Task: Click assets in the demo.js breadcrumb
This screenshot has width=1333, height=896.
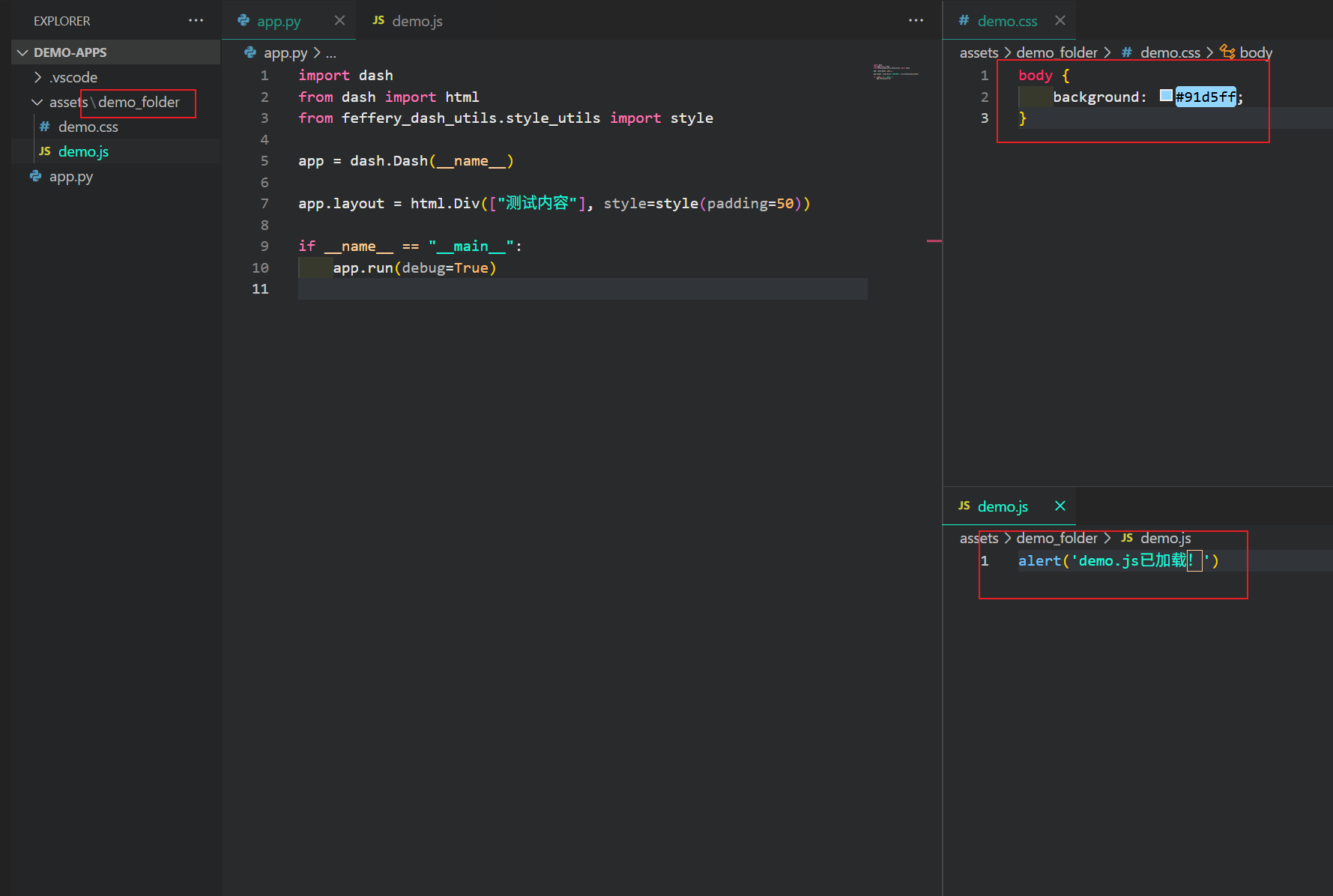Action: pos(978,538)
